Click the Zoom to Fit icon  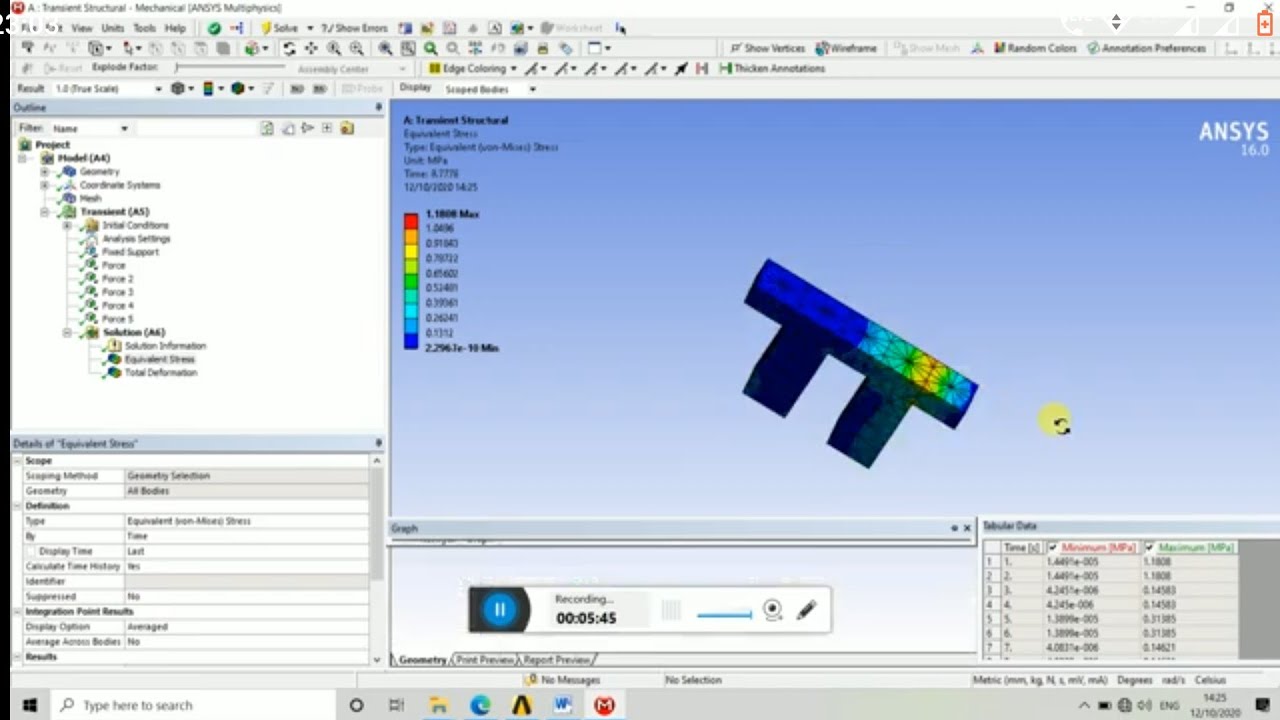point(385,48)
